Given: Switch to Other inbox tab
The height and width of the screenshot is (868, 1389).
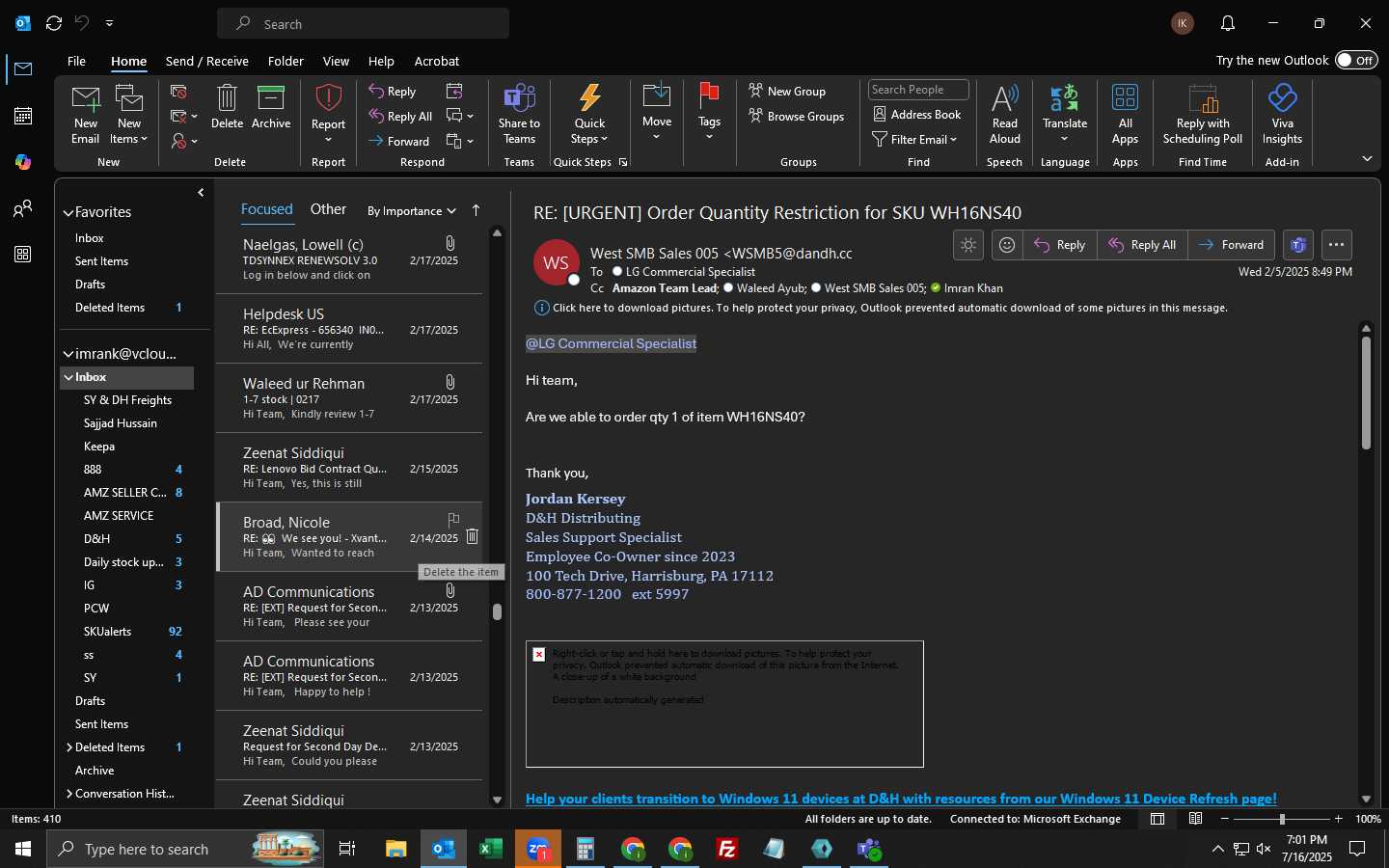Looking at the screenshot, I should pyautogui.click(x=328, y=209).
